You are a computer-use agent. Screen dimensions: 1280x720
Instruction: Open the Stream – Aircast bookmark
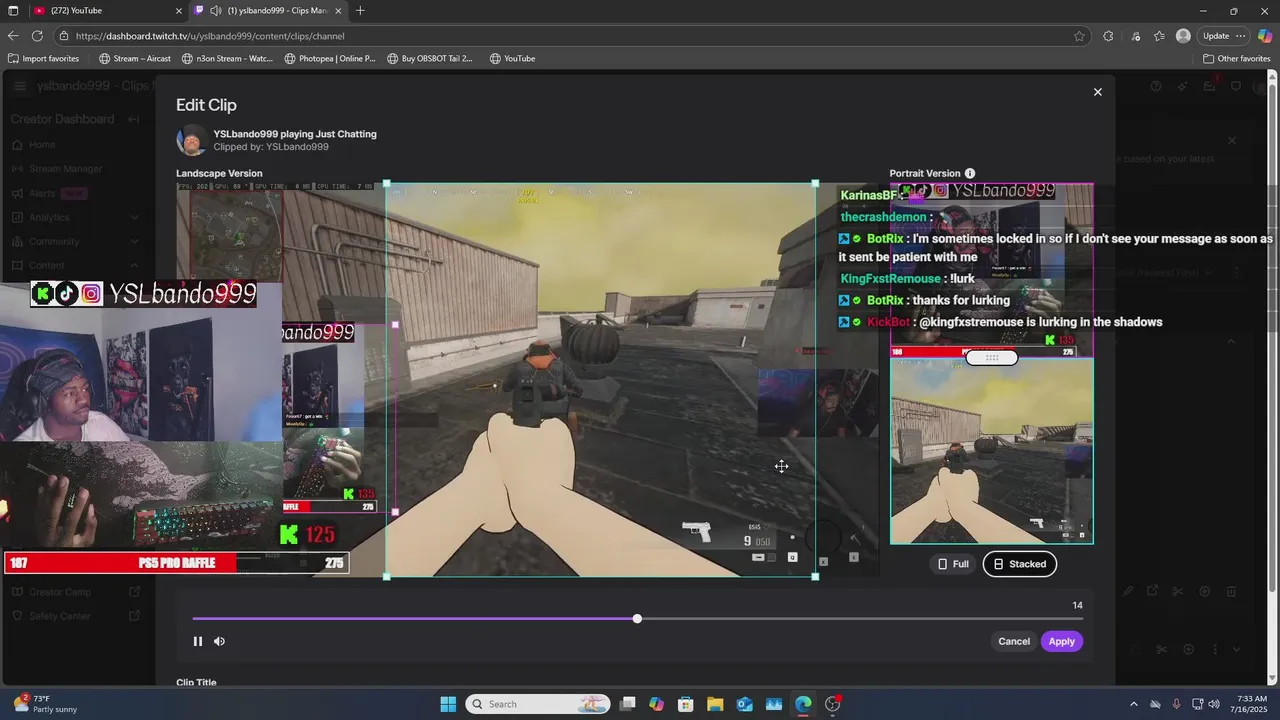(x=135, y=59)
